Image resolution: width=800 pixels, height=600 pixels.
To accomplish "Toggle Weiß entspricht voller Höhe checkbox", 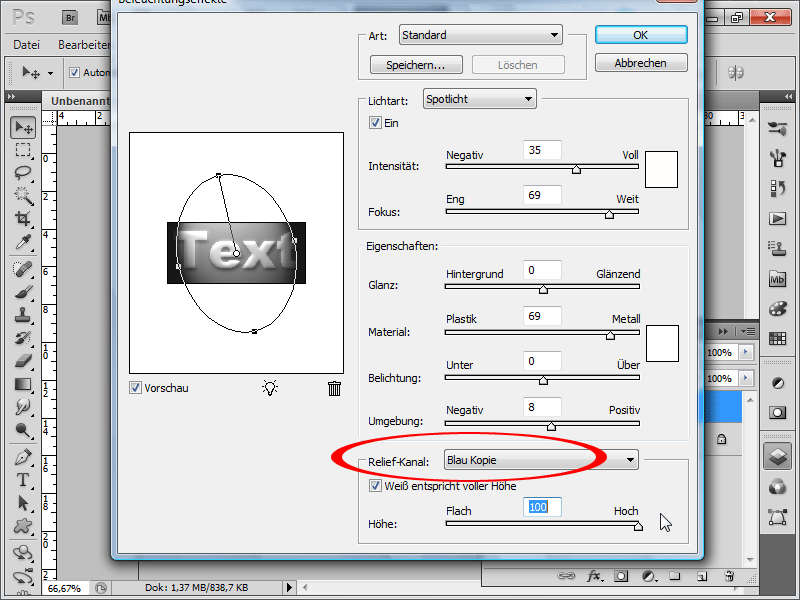I will [x=375, y=486].
